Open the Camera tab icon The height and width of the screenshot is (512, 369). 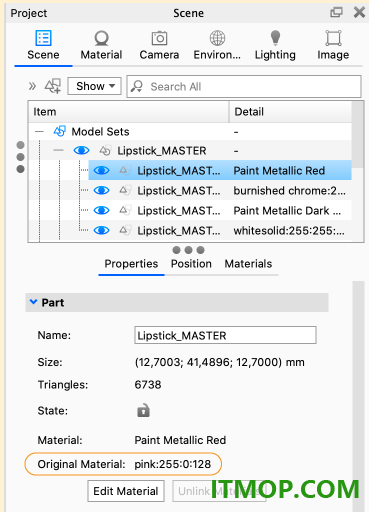coord(159,38)
